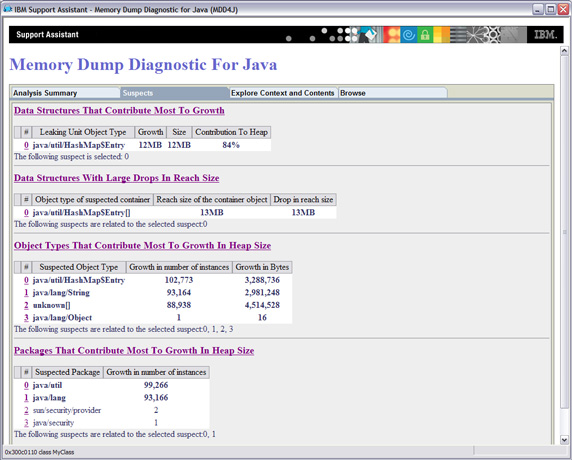
Task: Minimize the IBM Support Assistant window
Action: coord(538,9)
